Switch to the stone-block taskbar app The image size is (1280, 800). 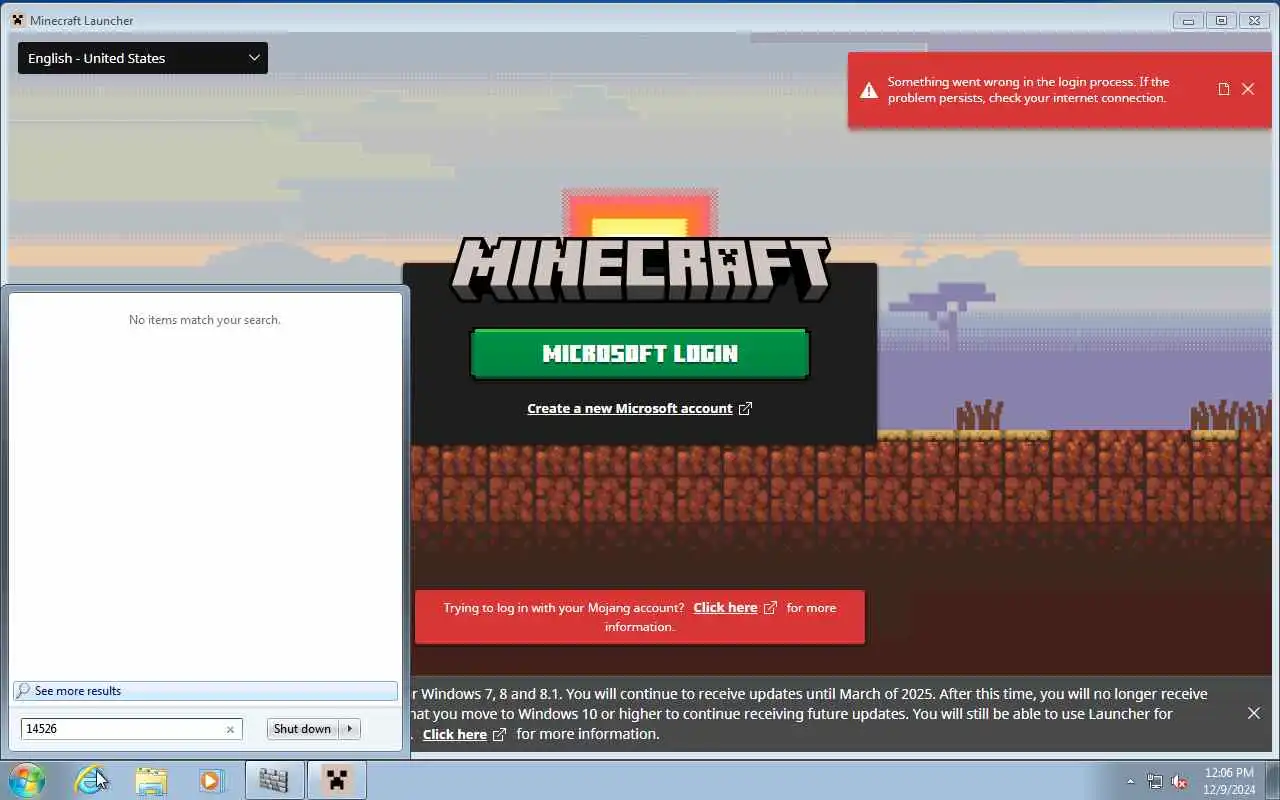(x=274, y=780)
